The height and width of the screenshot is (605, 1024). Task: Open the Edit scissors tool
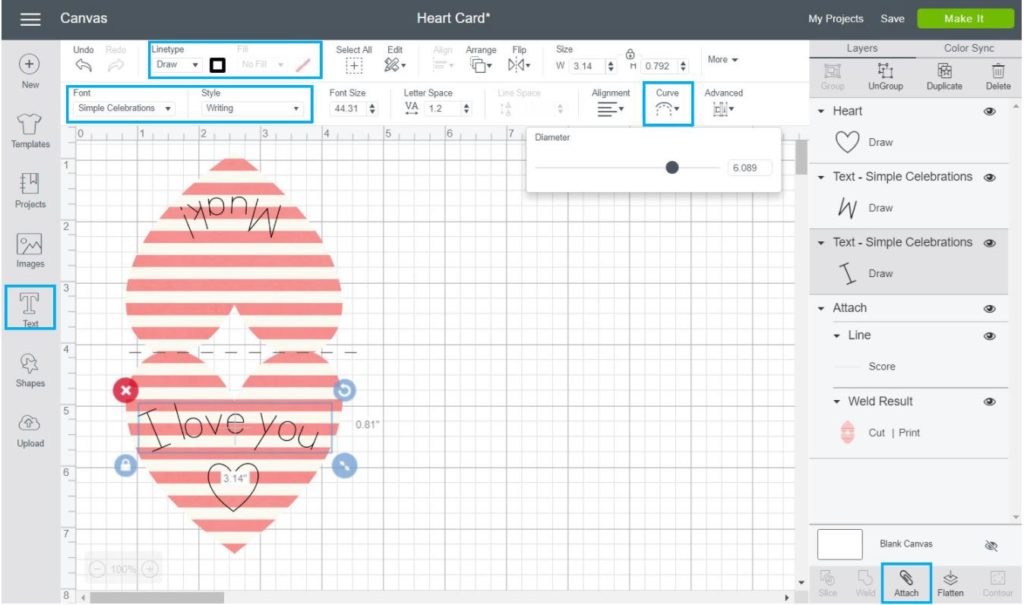coord(394,65)
